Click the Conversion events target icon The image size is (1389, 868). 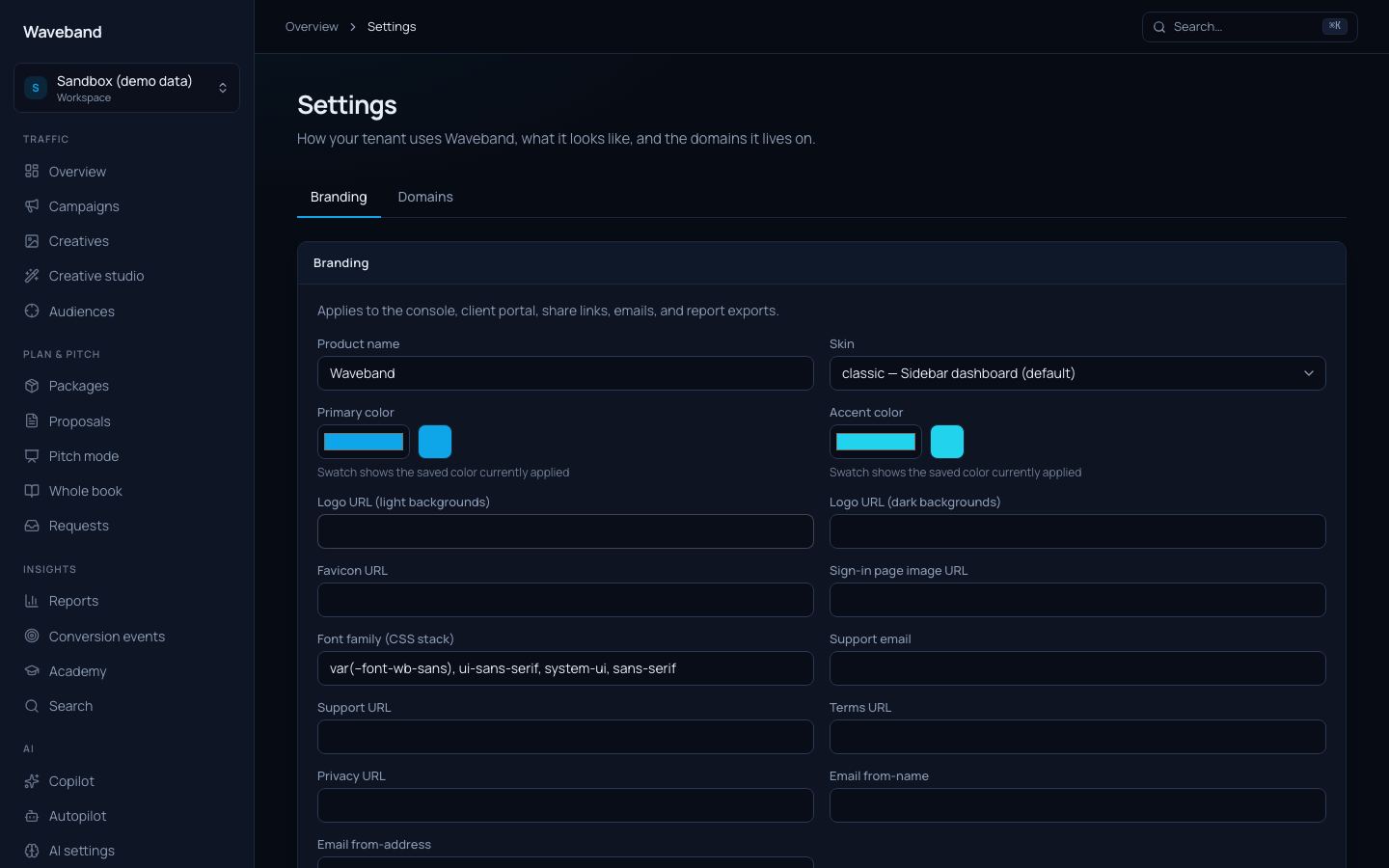pyautogui.click(x=32, y=637)
